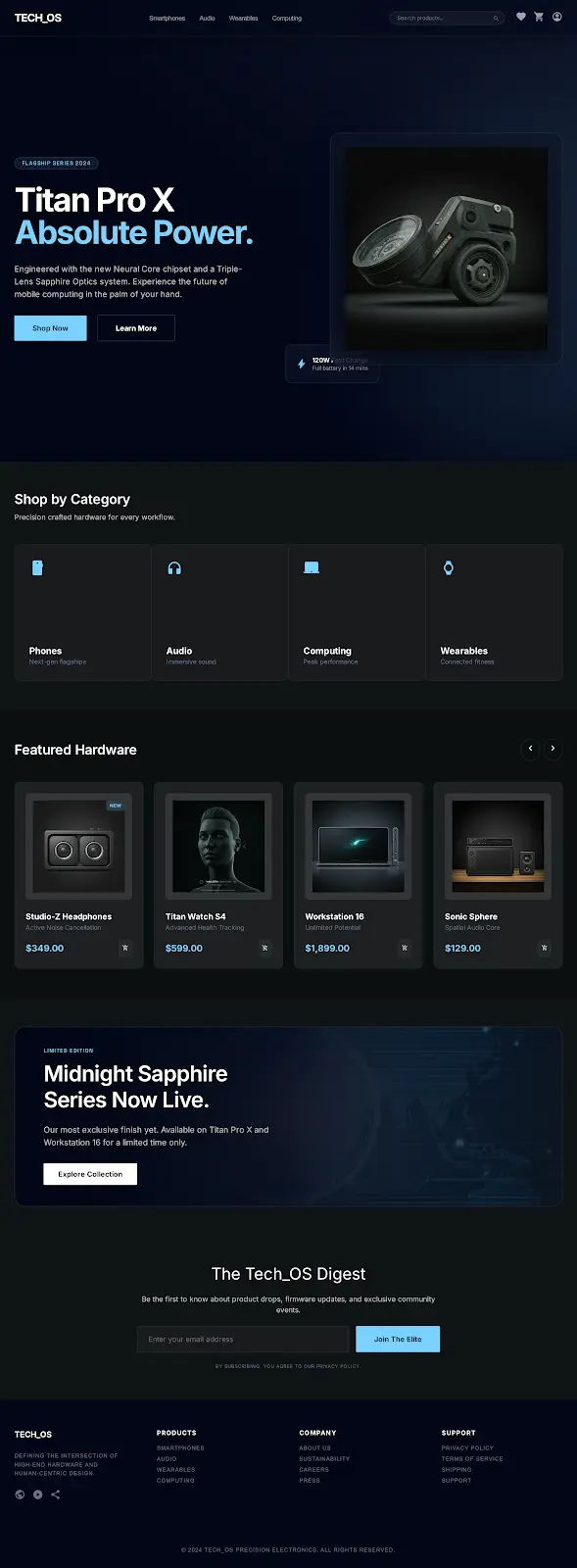Click the $129.00 price

462,949
